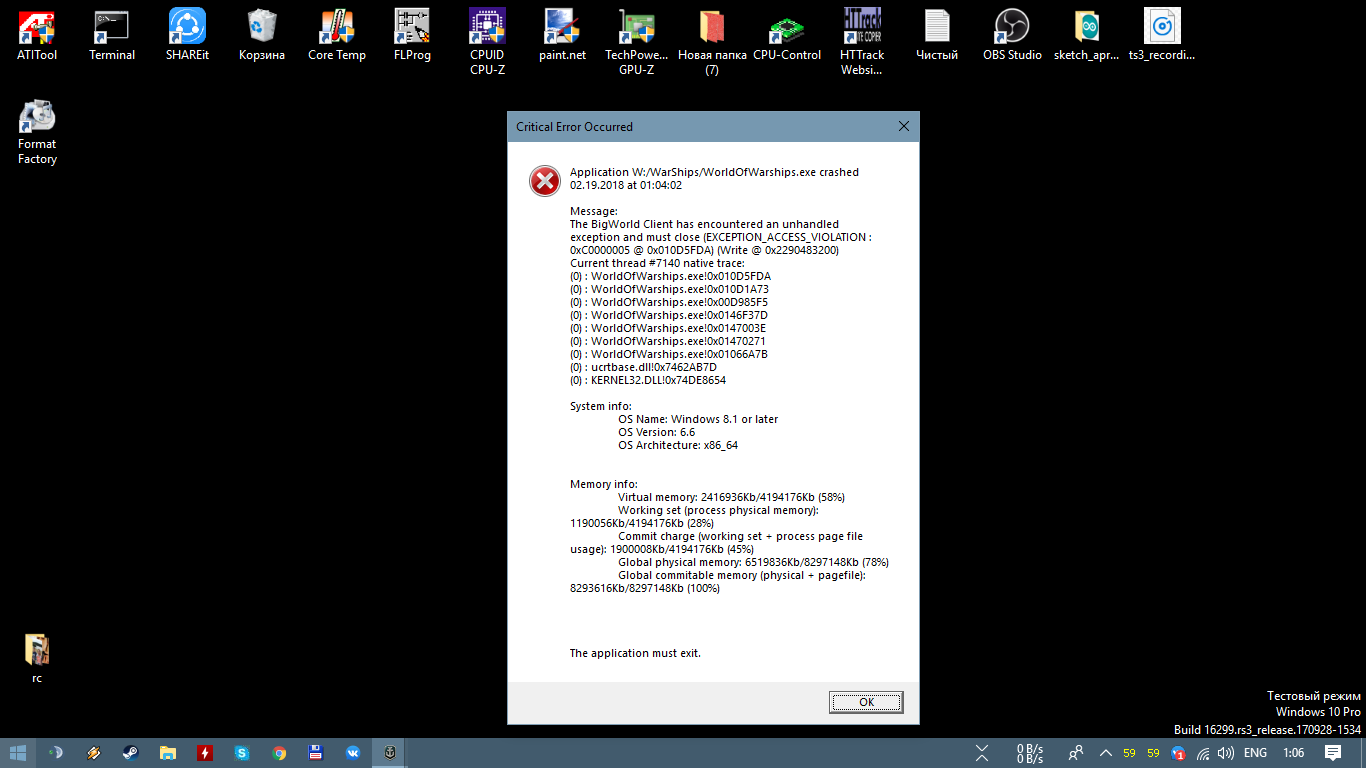Open the Windows Start menu
This screenshot has width=1366, height=768.
tap(18, 753)
